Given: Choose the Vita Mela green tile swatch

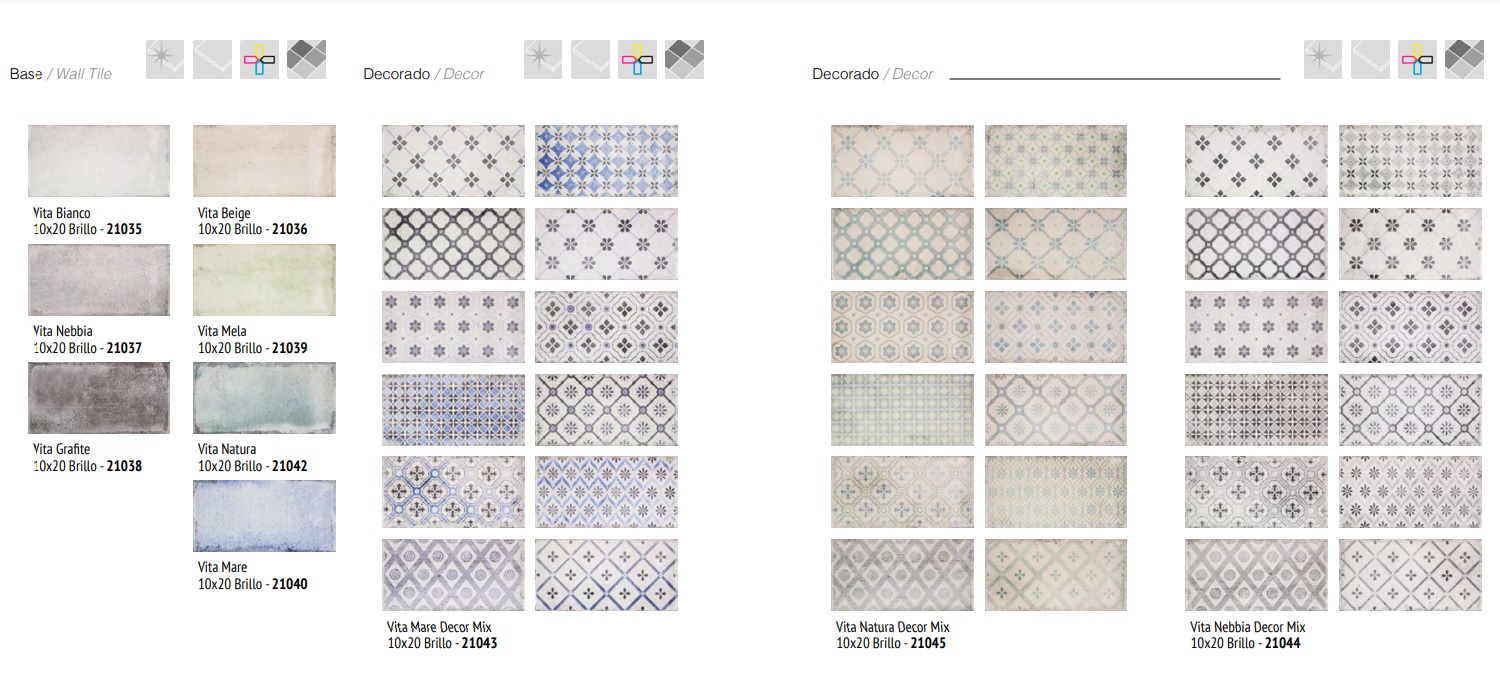Looking at the screenshot, I should (264, 280).
